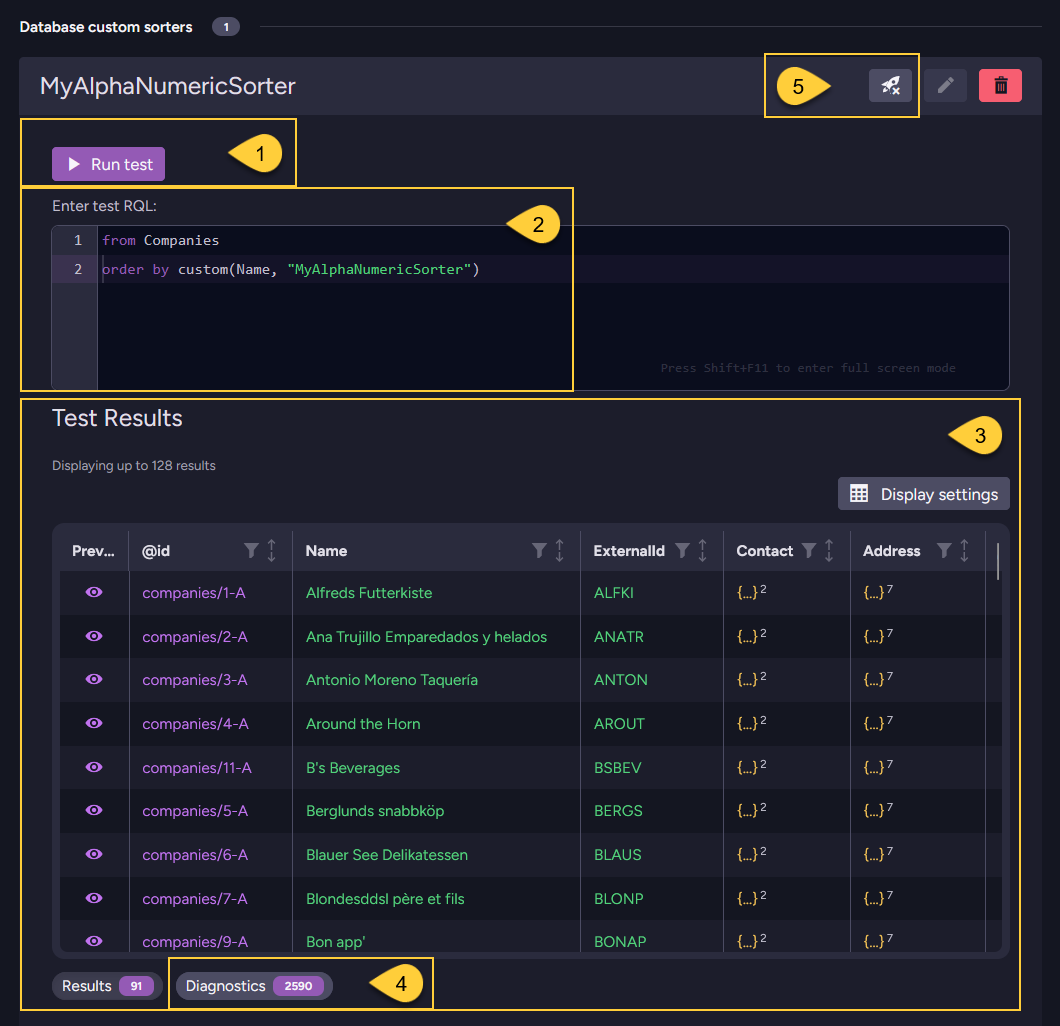Open companies/9-A document link
This screenshot has height=1026, width=1060.
[195, 942]
